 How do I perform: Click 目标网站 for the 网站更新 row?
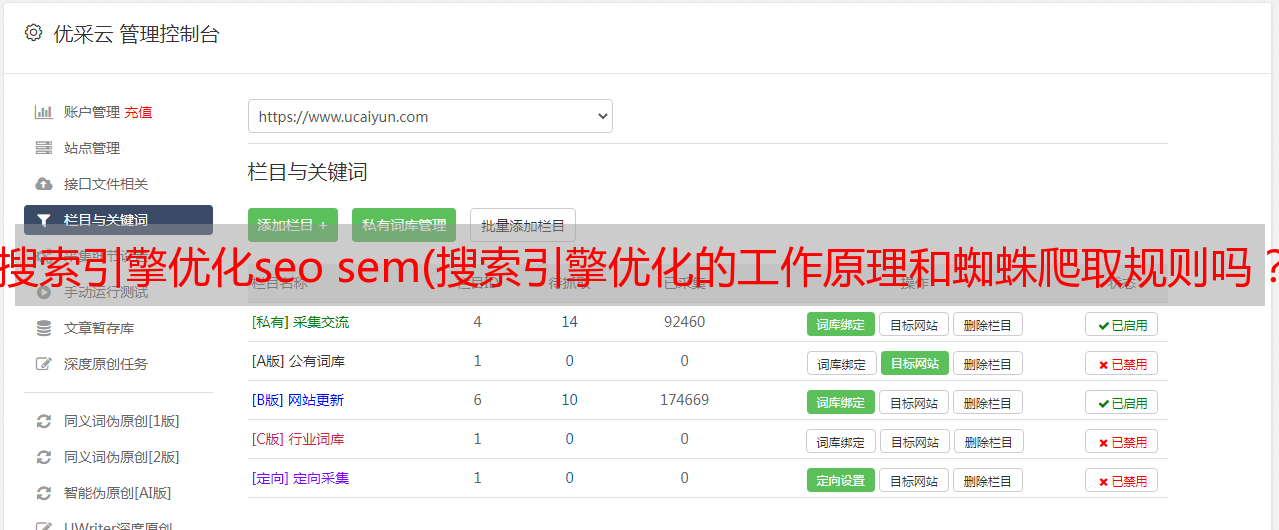915,402
